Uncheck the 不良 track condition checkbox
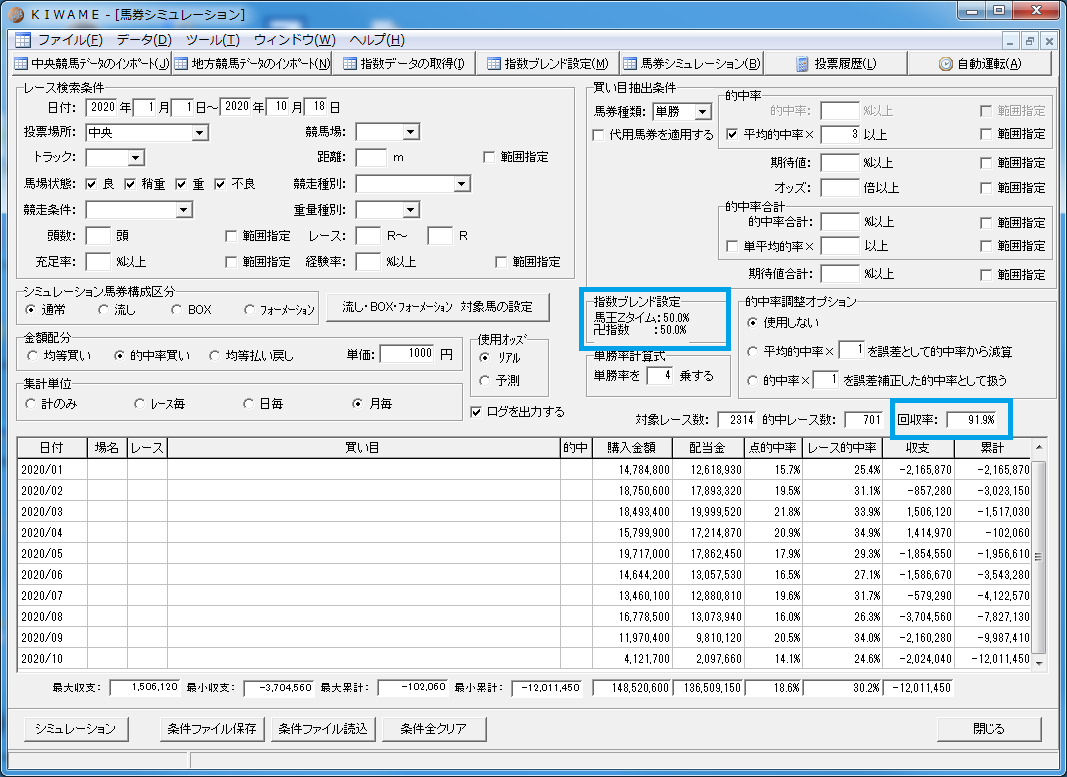The image size is (1067, 777). coord(220,184)
